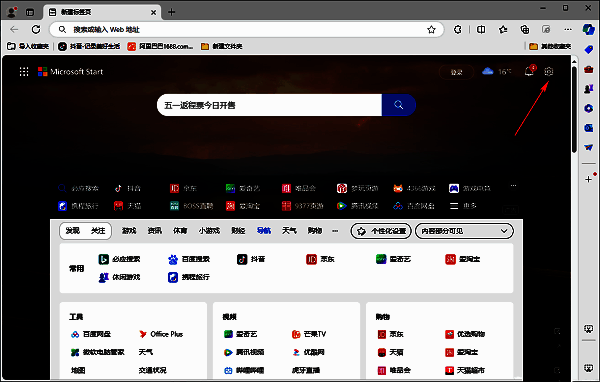Screen dimensions: 600x382
Task: Click the Microsoft Start search input field
Action: [x=269, y=105]
